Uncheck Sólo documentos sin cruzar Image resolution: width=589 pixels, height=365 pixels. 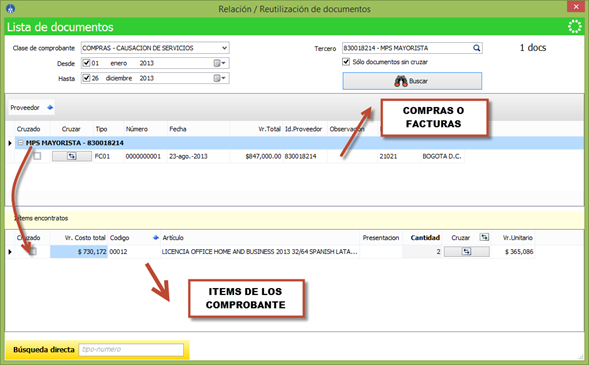346,62
